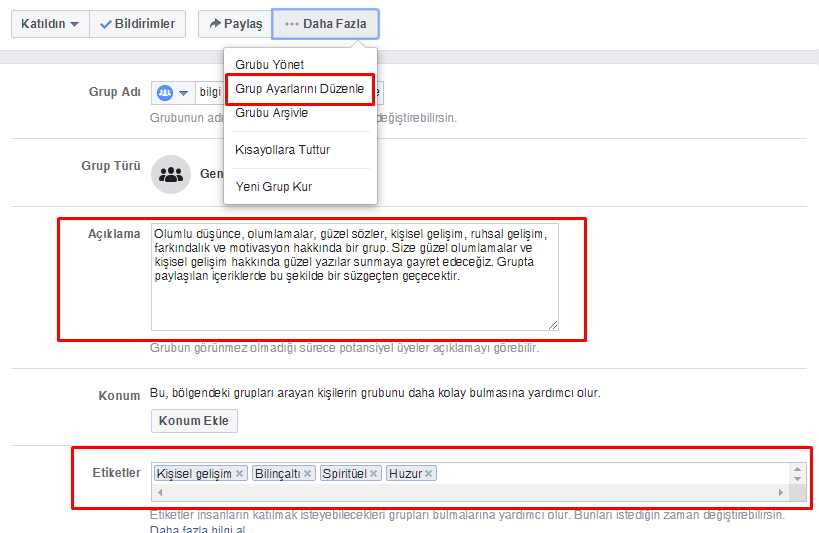
Task: Click the left arrow of tags horizontal scrollbar
Action: tap(160, 492)
